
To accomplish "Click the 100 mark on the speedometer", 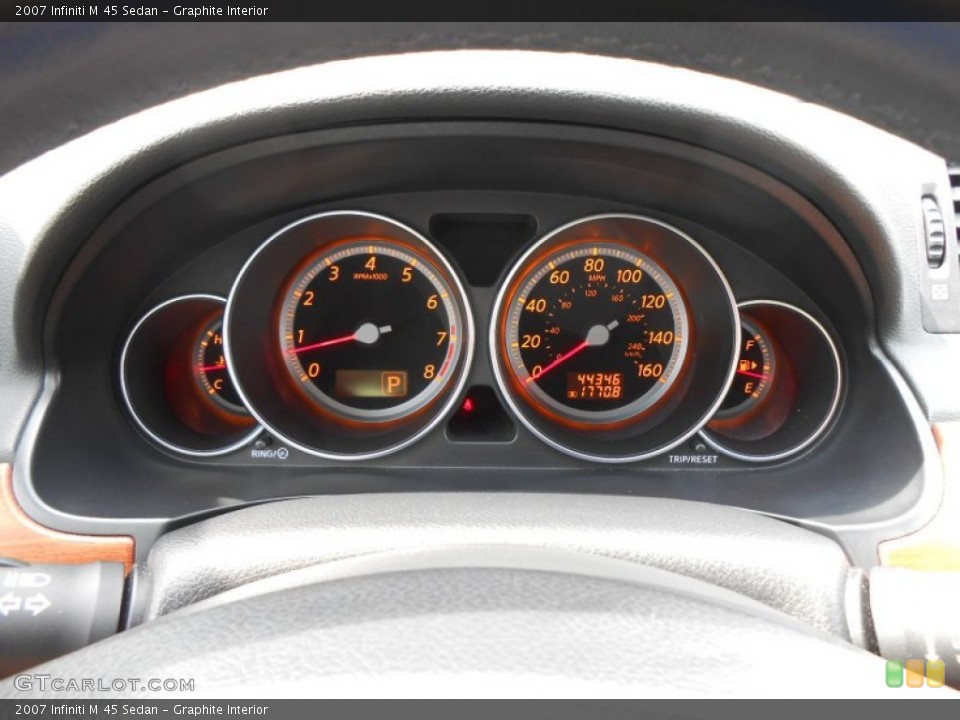I will pos(629,276).
